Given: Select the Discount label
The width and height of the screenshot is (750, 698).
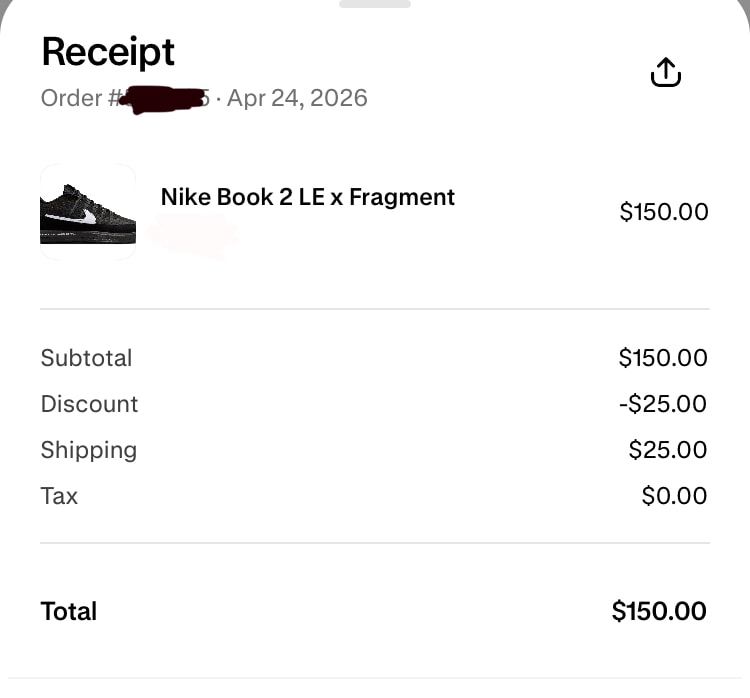Looking at the screenshot, I should [x=89, y=404].
